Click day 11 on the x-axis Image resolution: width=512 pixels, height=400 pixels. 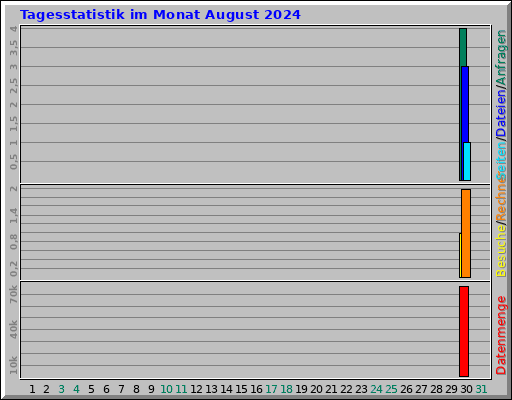[181, 389]
